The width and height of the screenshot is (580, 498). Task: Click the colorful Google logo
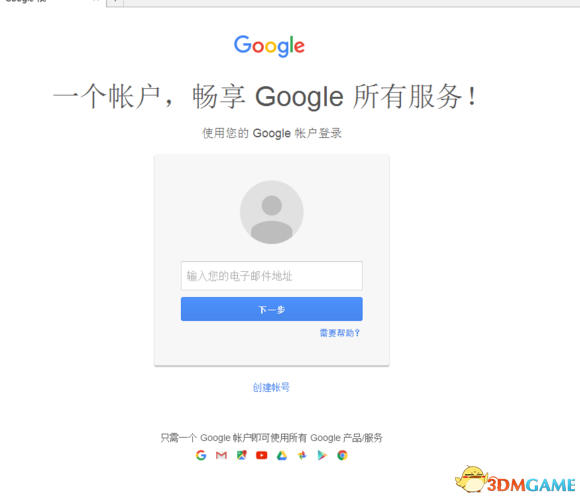(x=269, y=46)
